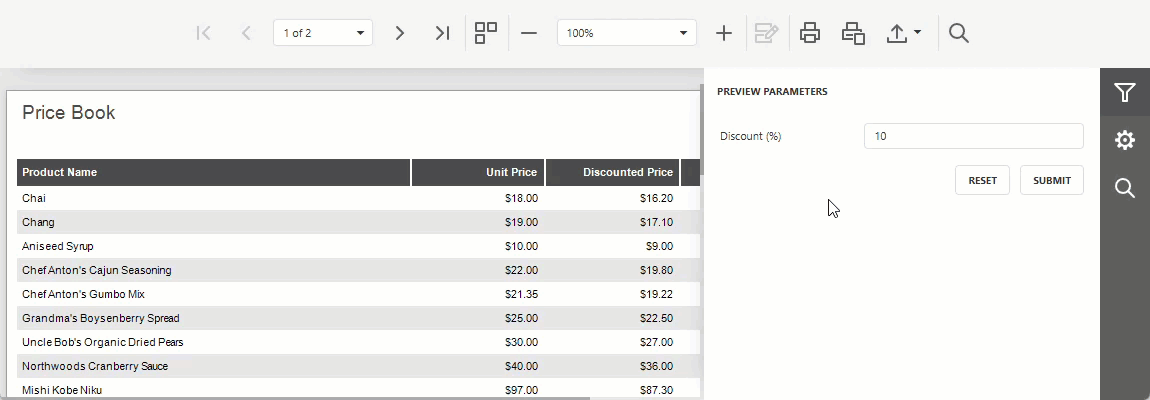Click the $19.00 unit price
The height and width of the screenshot is (400, 1150).
tap(521, 222)
